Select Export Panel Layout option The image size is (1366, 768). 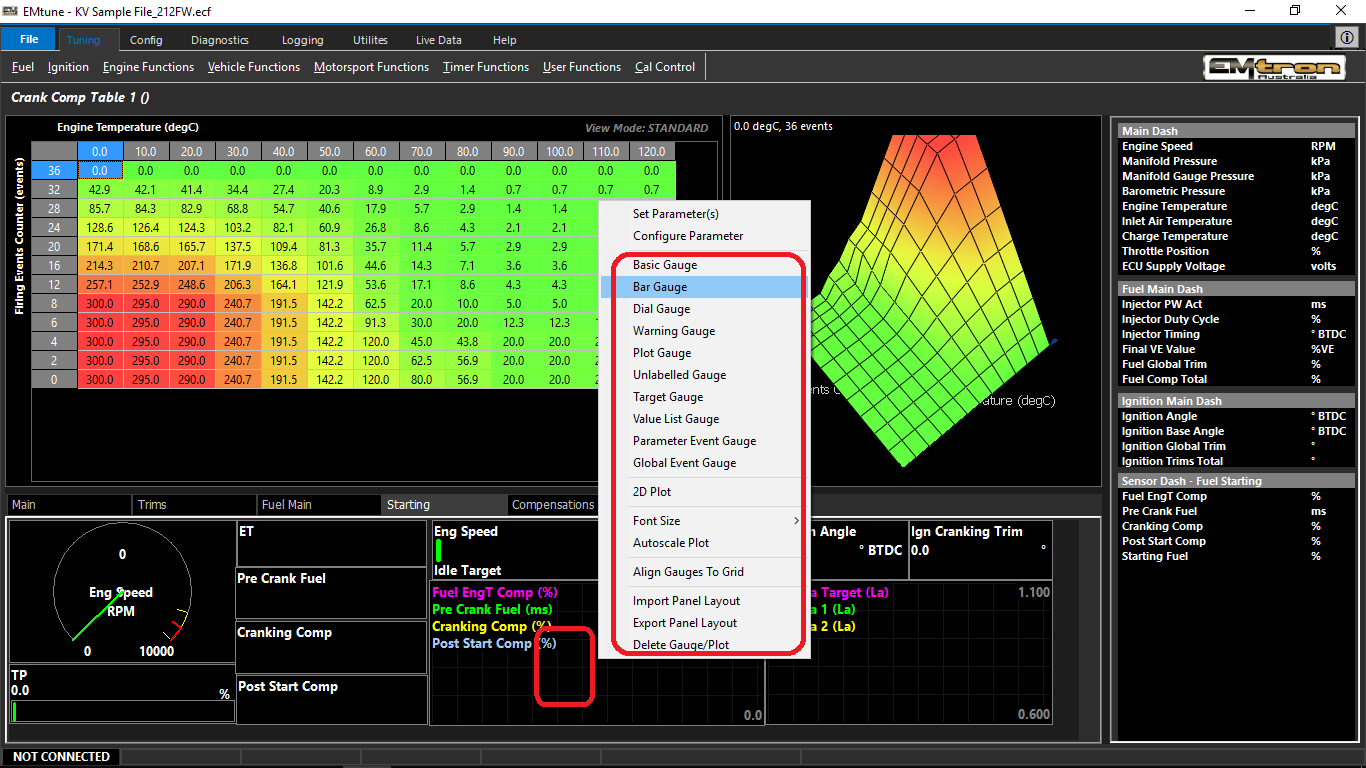[x=684, y=623]
